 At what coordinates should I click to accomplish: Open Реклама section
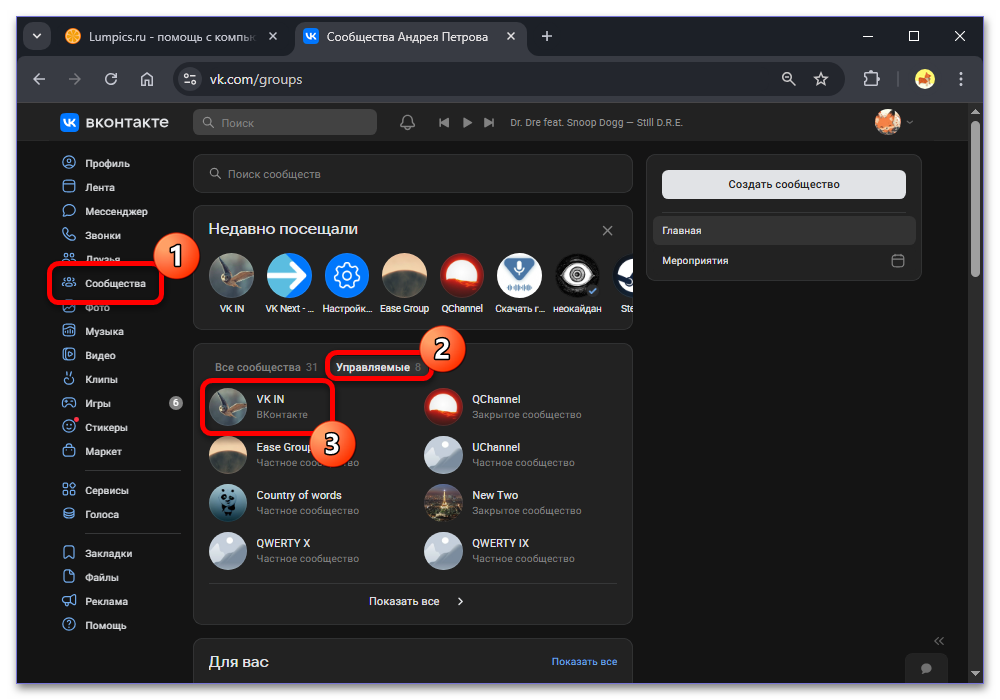(x=94, y=601)
